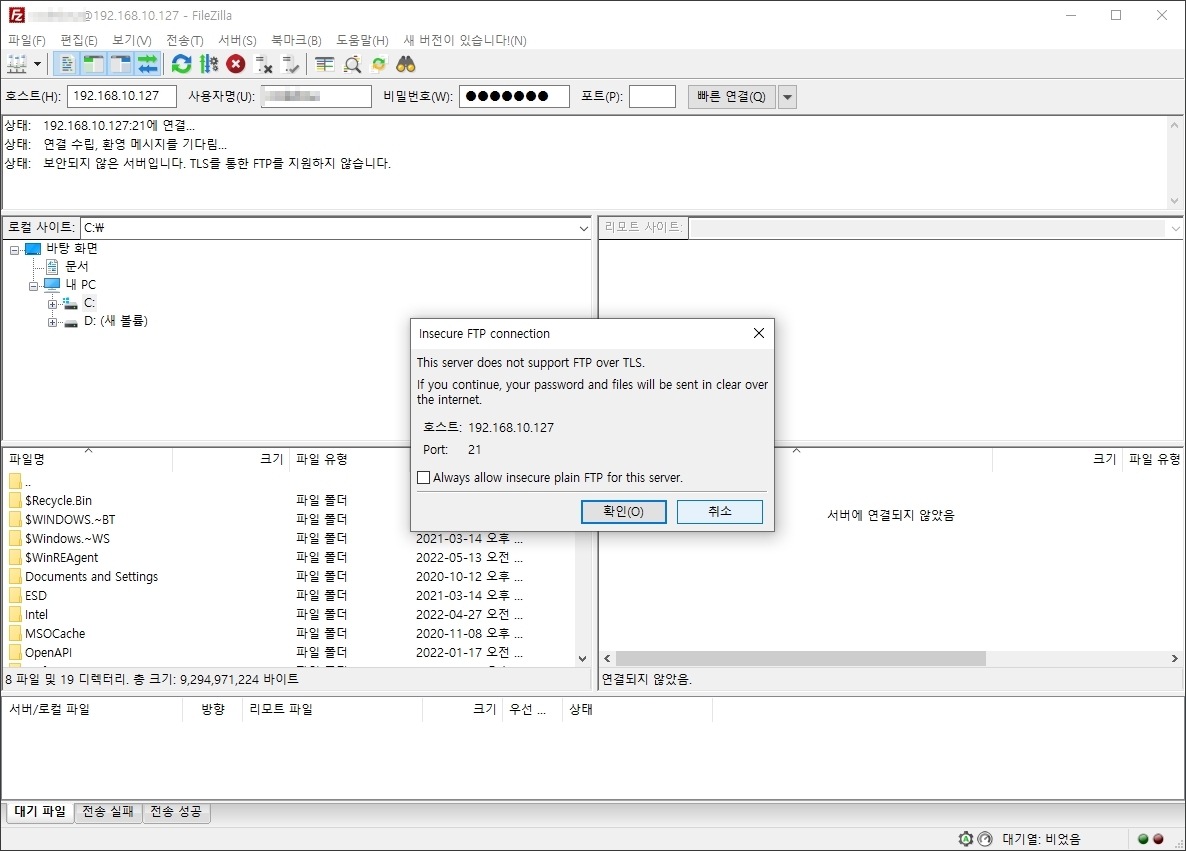Screen dimensions: 1186x851
Task: Open the 북마크(B) menu
Action: (x=296, y=40)
